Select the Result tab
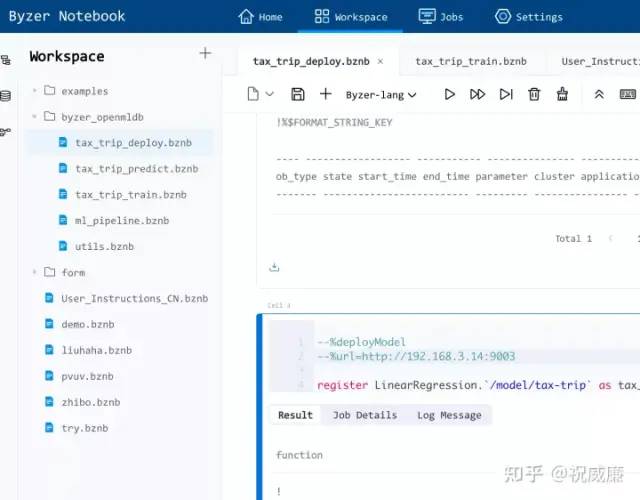 click(295, 415)
